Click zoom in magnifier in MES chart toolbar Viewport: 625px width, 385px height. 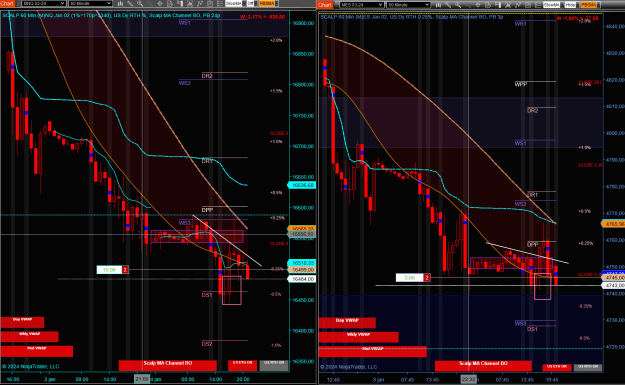(458, 5)
